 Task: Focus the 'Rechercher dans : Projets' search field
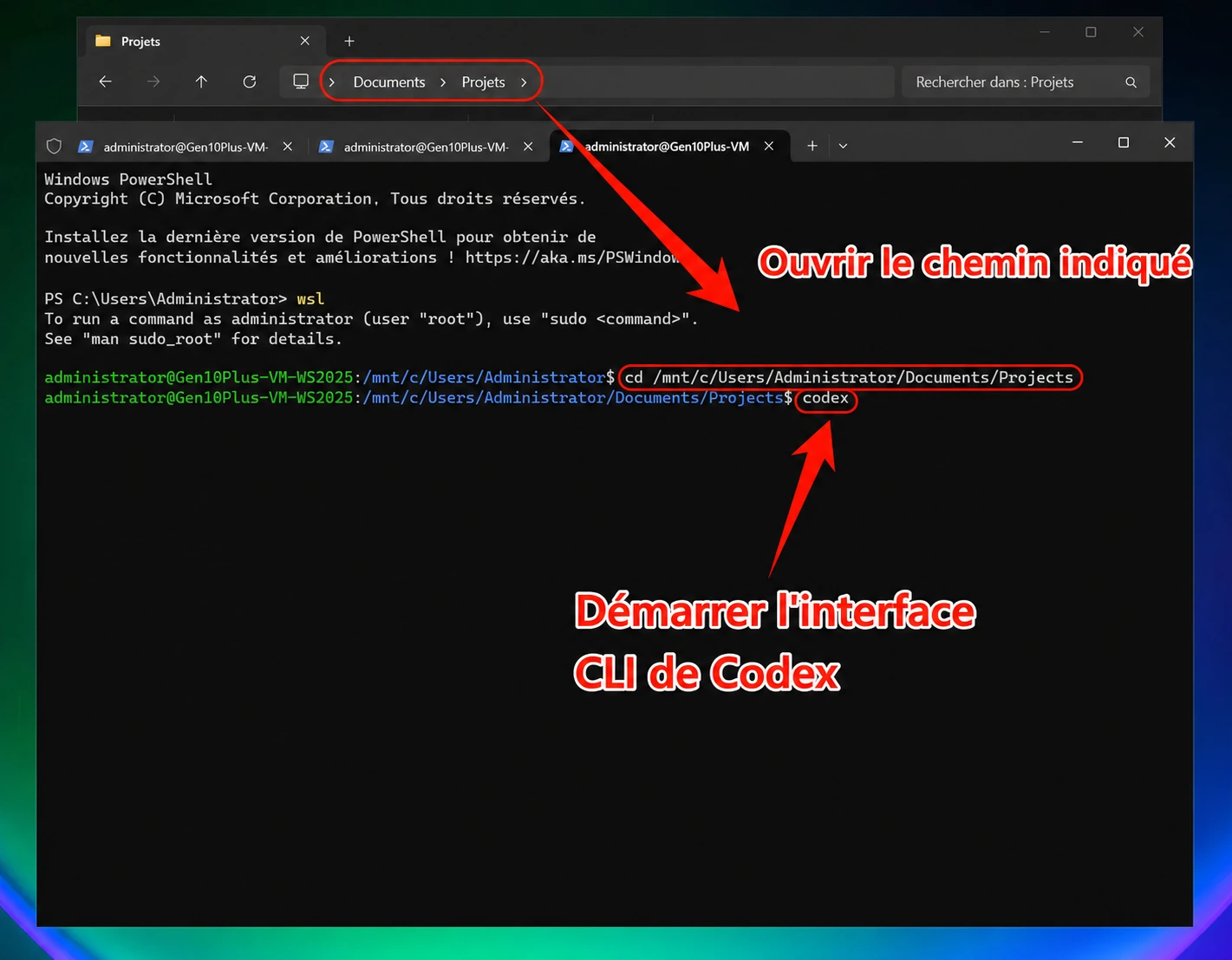tap(1026, 82)
